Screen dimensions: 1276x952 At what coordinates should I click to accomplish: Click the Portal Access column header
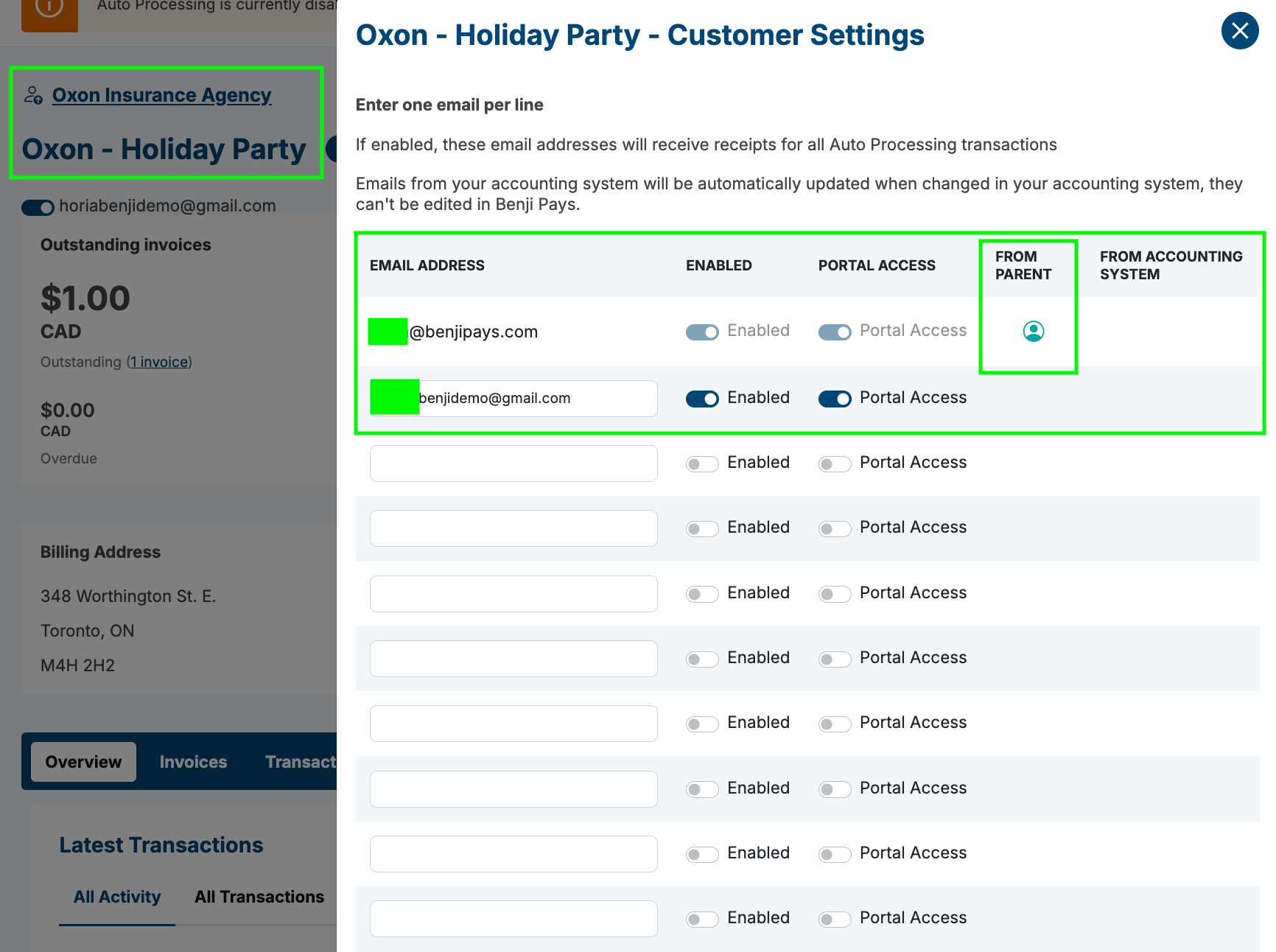[x=877, y=265]
